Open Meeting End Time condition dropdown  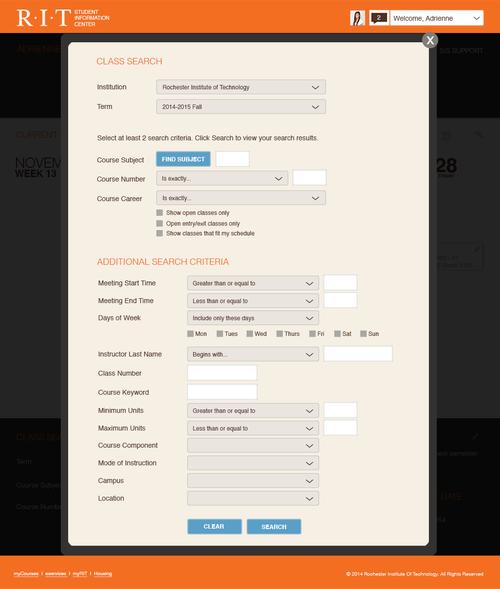click(x=253, y=301)
